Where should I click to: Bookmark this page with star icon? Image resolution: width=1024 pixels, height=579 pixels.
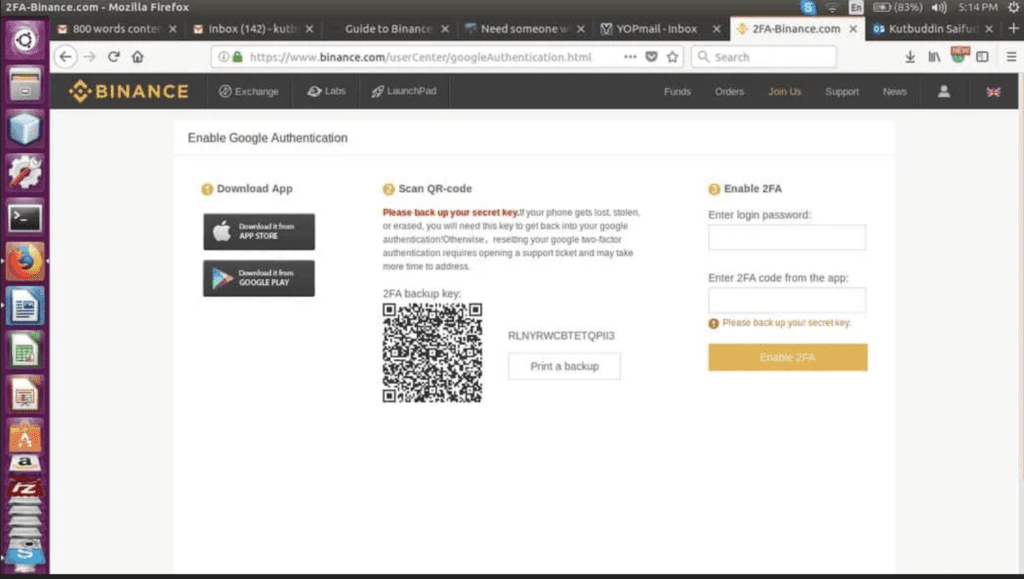tap(673, 57)
